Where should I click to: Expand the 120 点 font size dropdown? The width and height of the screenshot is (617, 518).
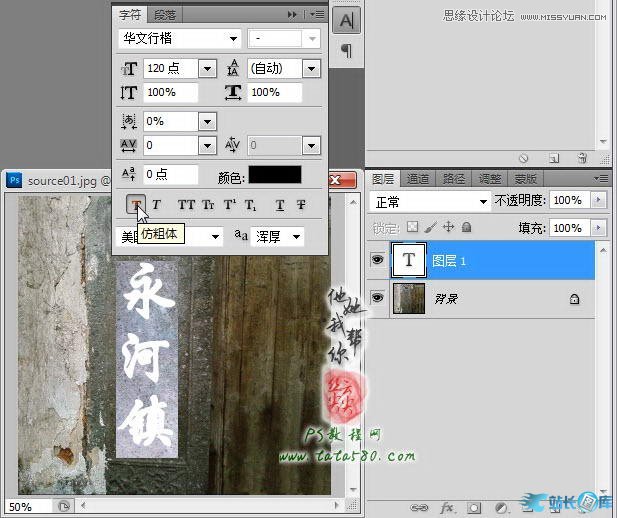coord(208,69)
